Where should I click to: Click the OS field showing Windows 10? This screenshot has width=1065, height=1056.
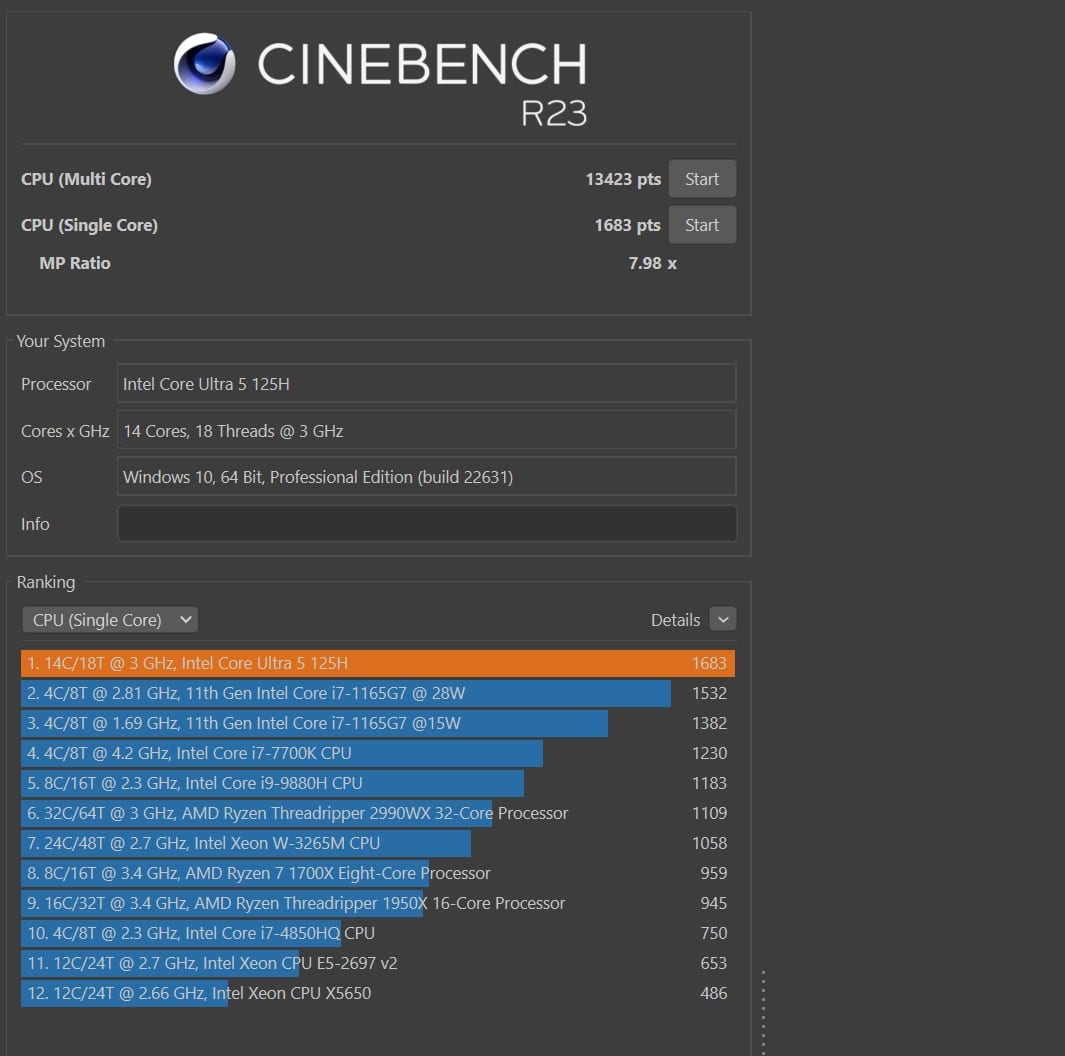(x=426, y=477)
